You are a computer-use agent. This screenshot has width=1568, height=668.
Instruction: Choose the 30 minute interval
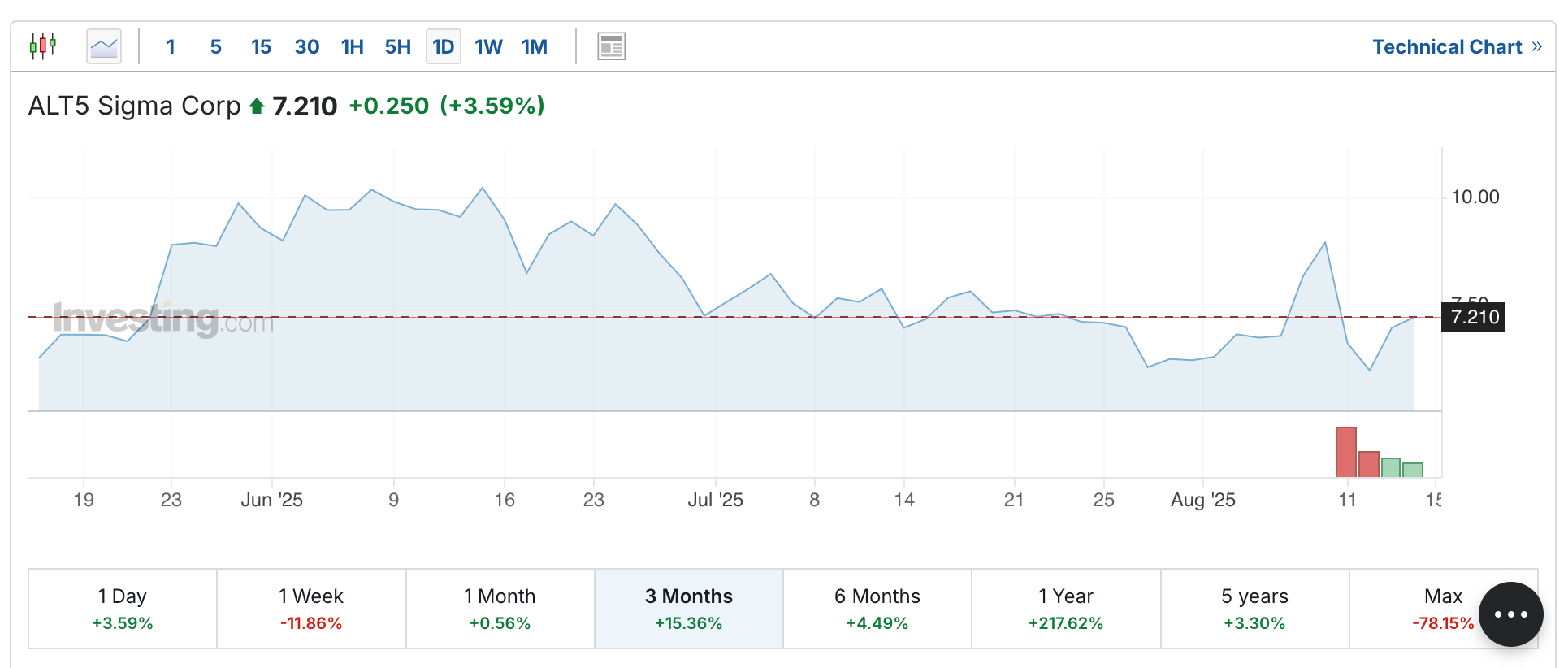click(x=306, y=46)
